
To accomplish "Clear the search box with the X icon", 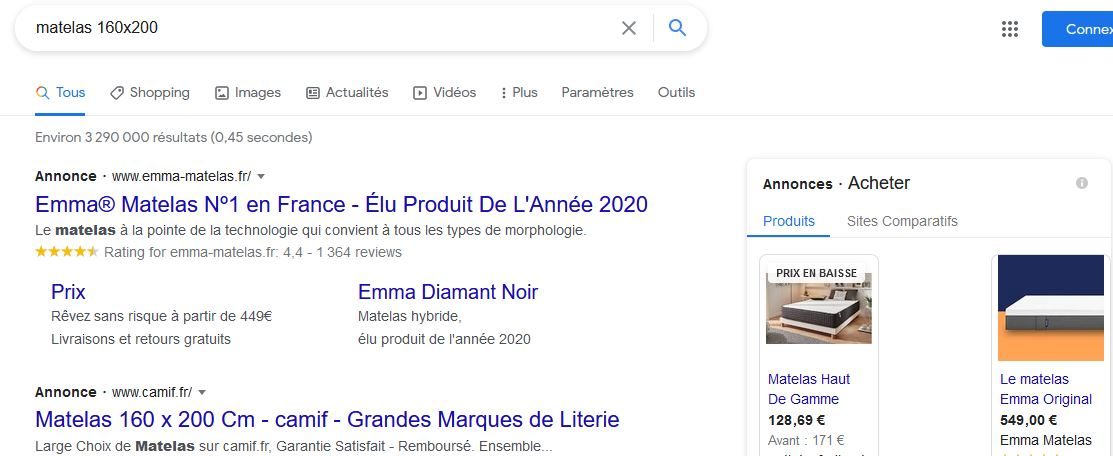I will [x=629, y=28].
